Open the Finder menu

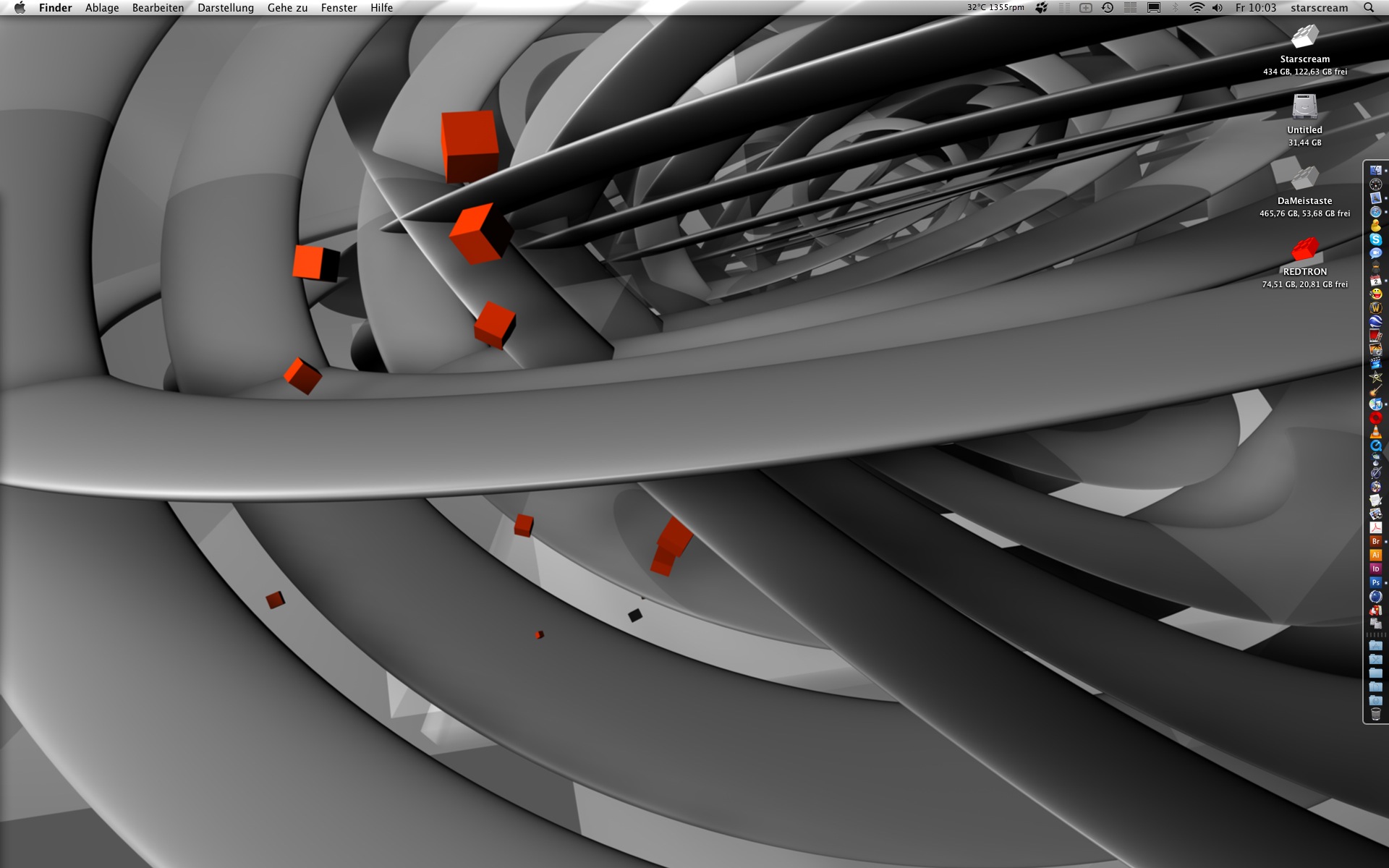(55, 8)
